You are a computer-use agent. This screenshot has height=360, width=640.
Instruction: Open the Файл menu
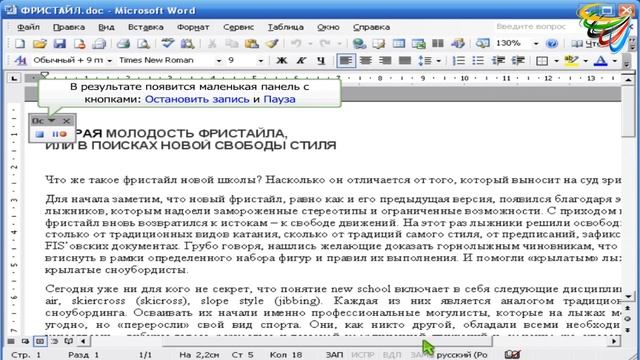point(28,27)
